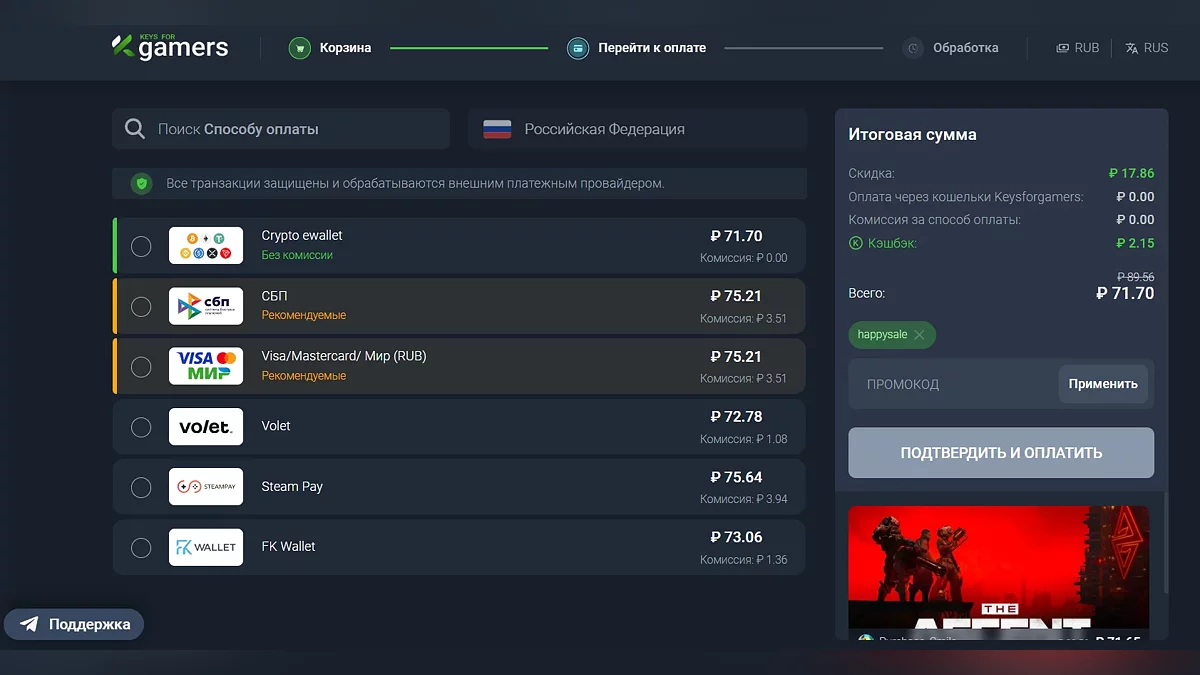The image size is (1200, 675).
Task: Click the Без комиссии label
Action: [297, 256]
